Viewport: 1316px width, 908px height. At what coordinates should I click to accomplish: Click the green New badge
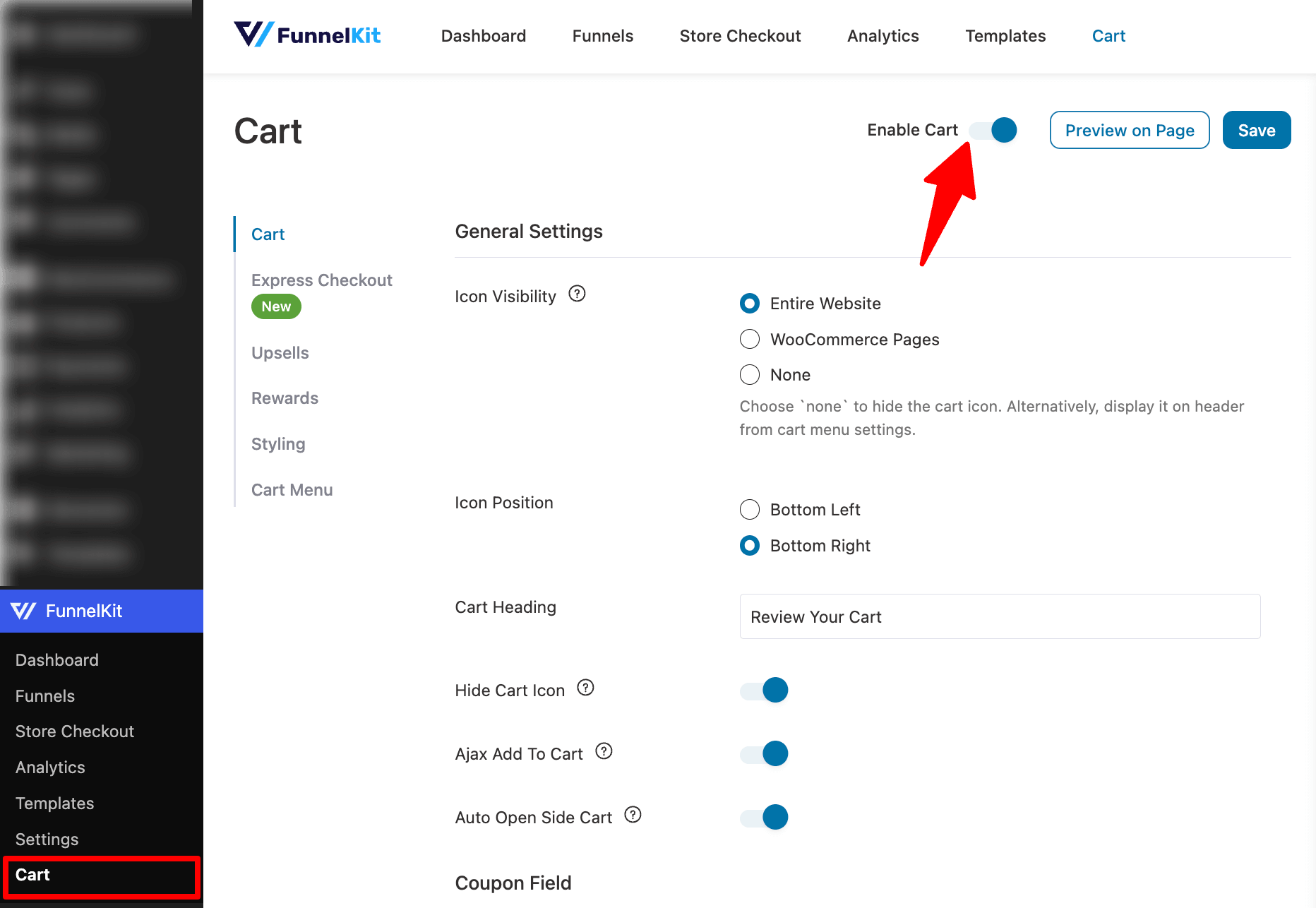click(x=276, y=306)
